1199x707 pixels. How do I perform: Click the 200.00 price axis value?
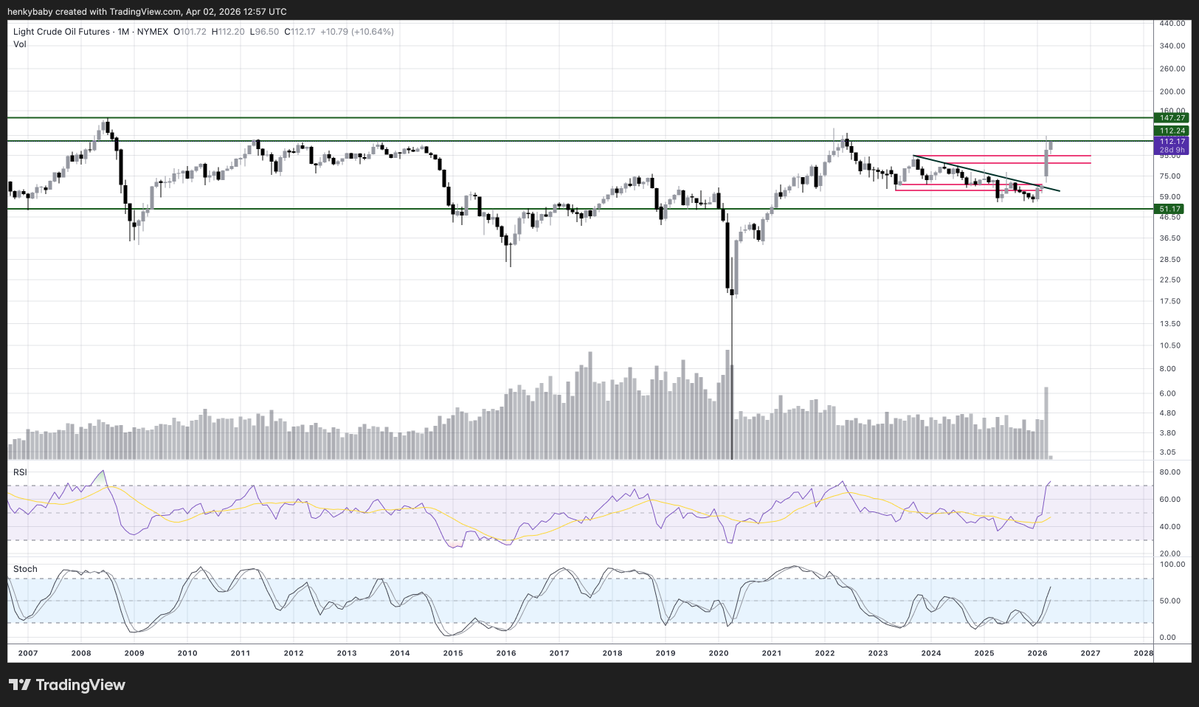[1172, 92]
